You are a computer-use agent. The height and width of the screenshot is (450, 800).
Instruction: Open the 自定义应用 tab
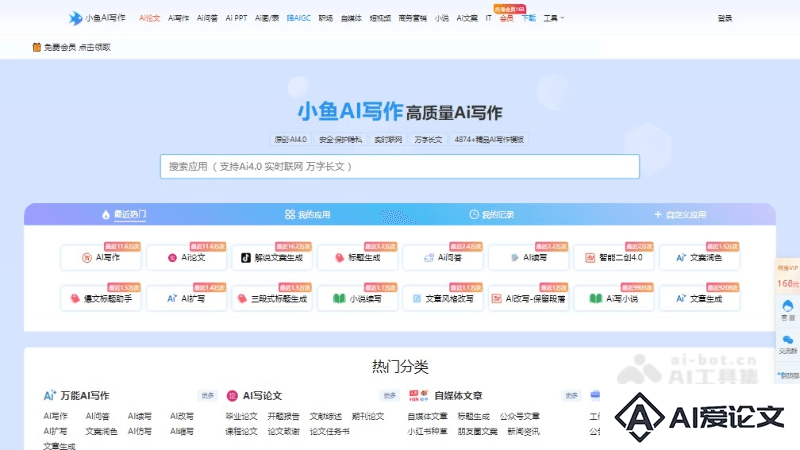[680, 215]
